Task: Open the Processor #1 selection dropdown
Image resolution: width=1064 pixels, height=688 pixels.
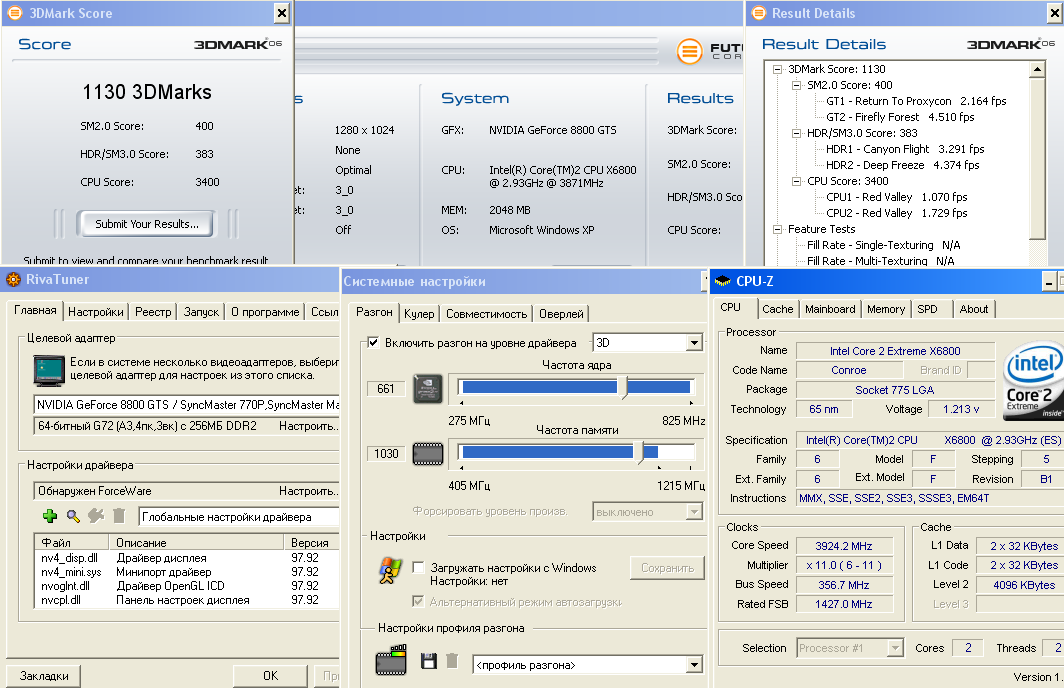Action: (896, 648)
